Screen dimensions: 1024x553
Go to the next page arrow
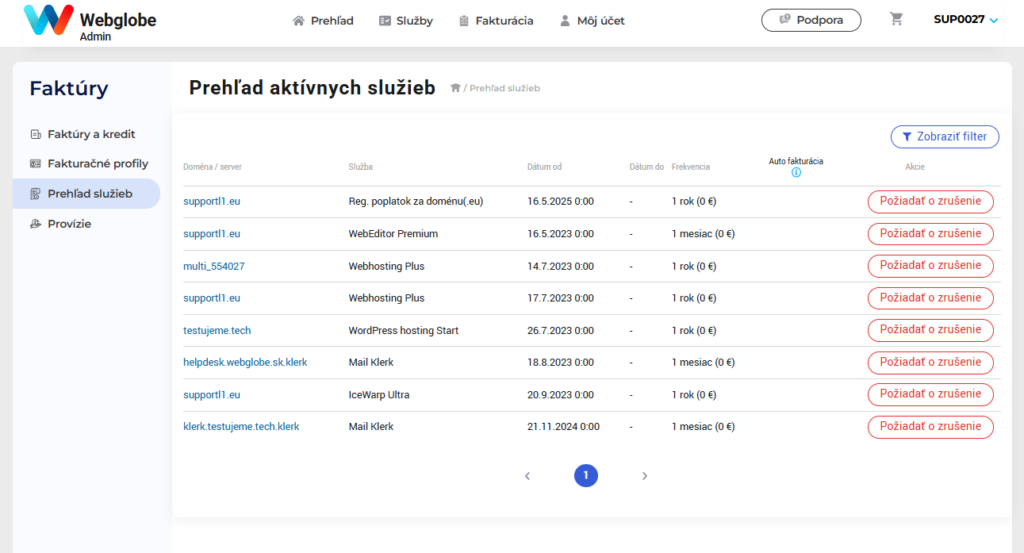tap(645, 476)
